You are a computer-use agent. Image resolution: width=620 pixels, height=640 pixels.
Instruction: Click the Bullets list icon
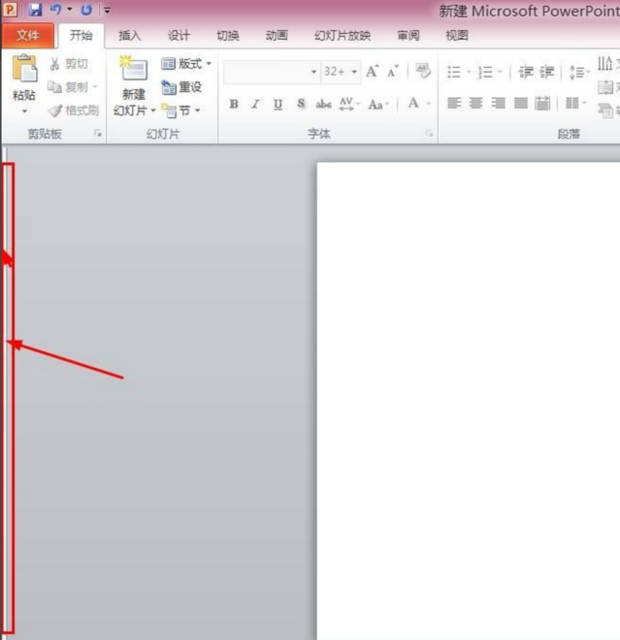pyautogui.click(x=454, y=72)
